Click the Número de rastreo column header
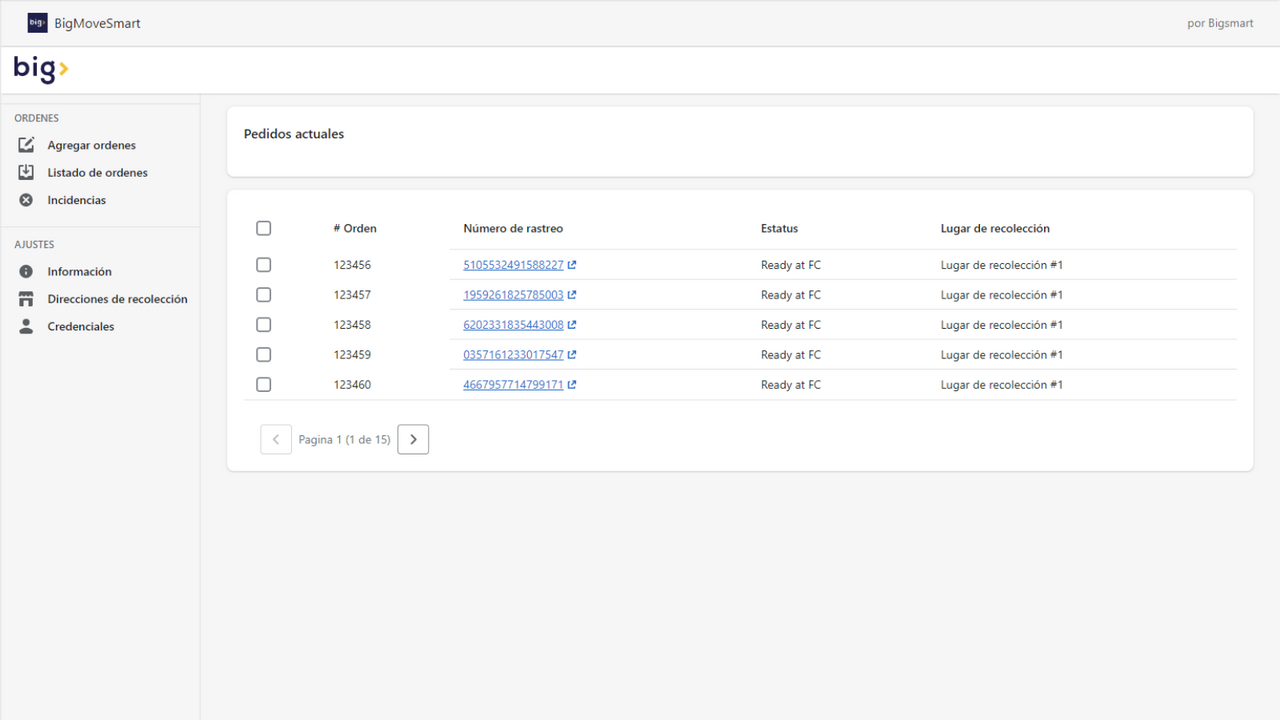Viewport: 1280px width, 720px height. coord(513,228)
